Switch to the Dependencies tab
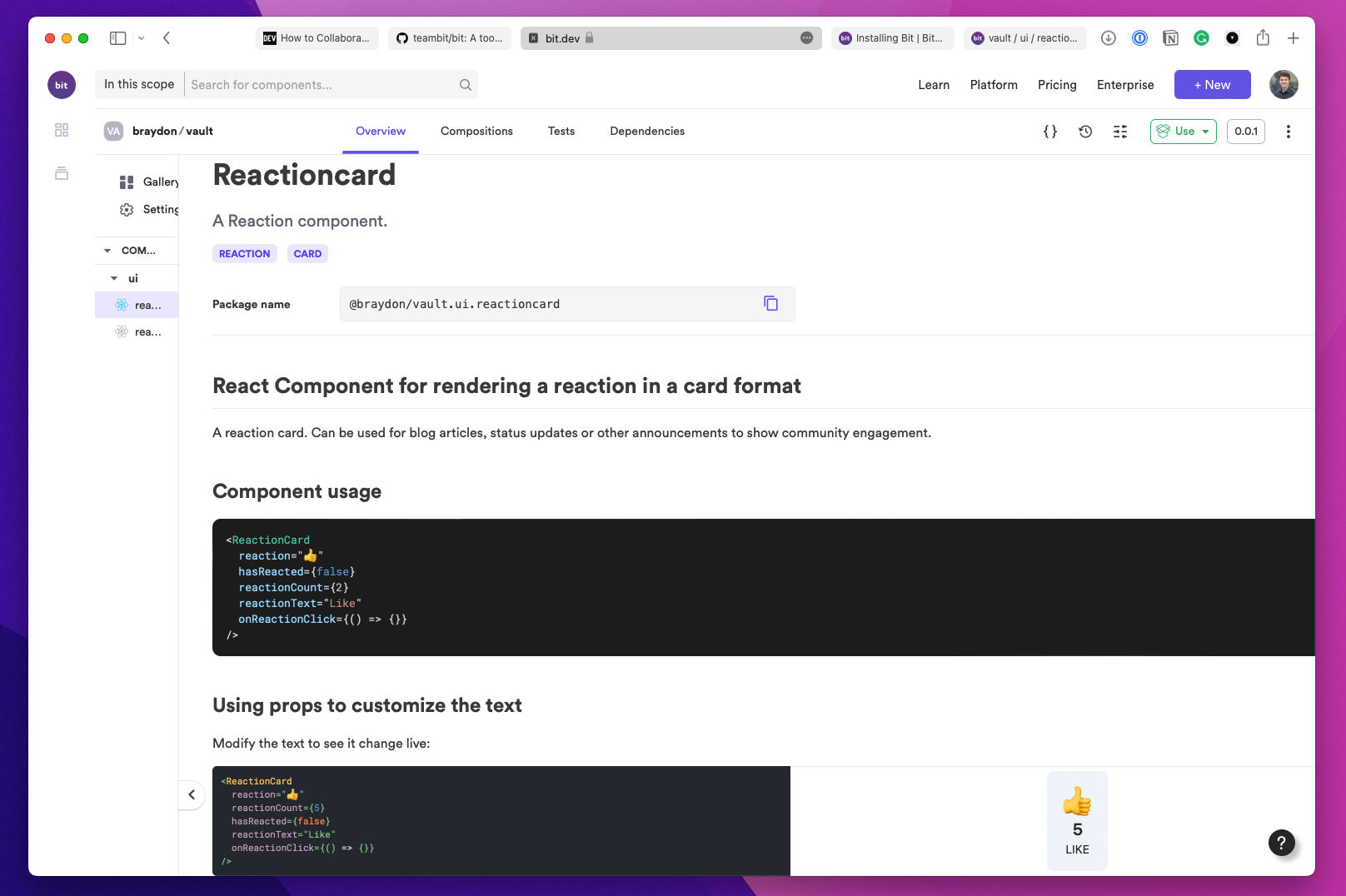 coord(647,132)
